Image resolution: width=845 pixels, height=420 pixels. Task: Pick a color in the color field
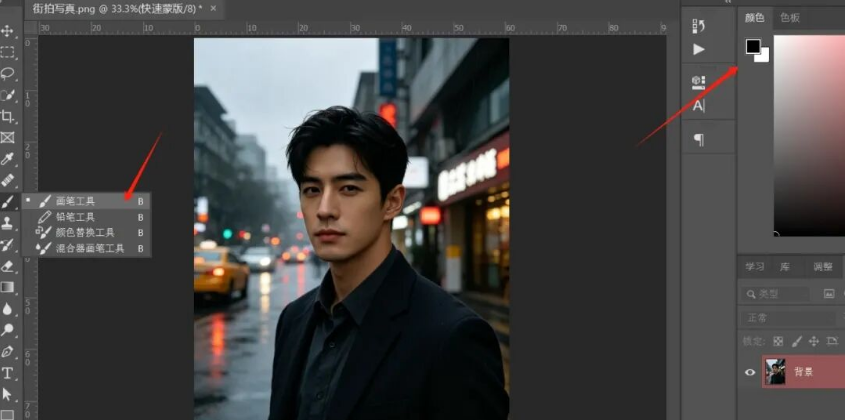click(x=809, y=135)
